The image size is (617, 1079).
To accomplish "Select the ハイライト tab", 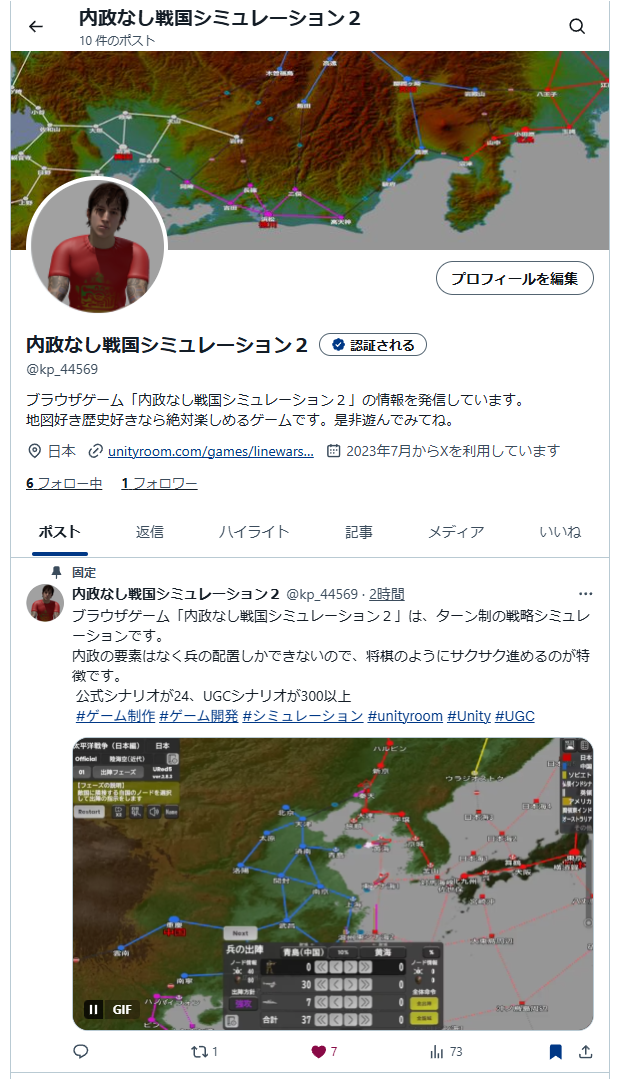I will [254, 532].
